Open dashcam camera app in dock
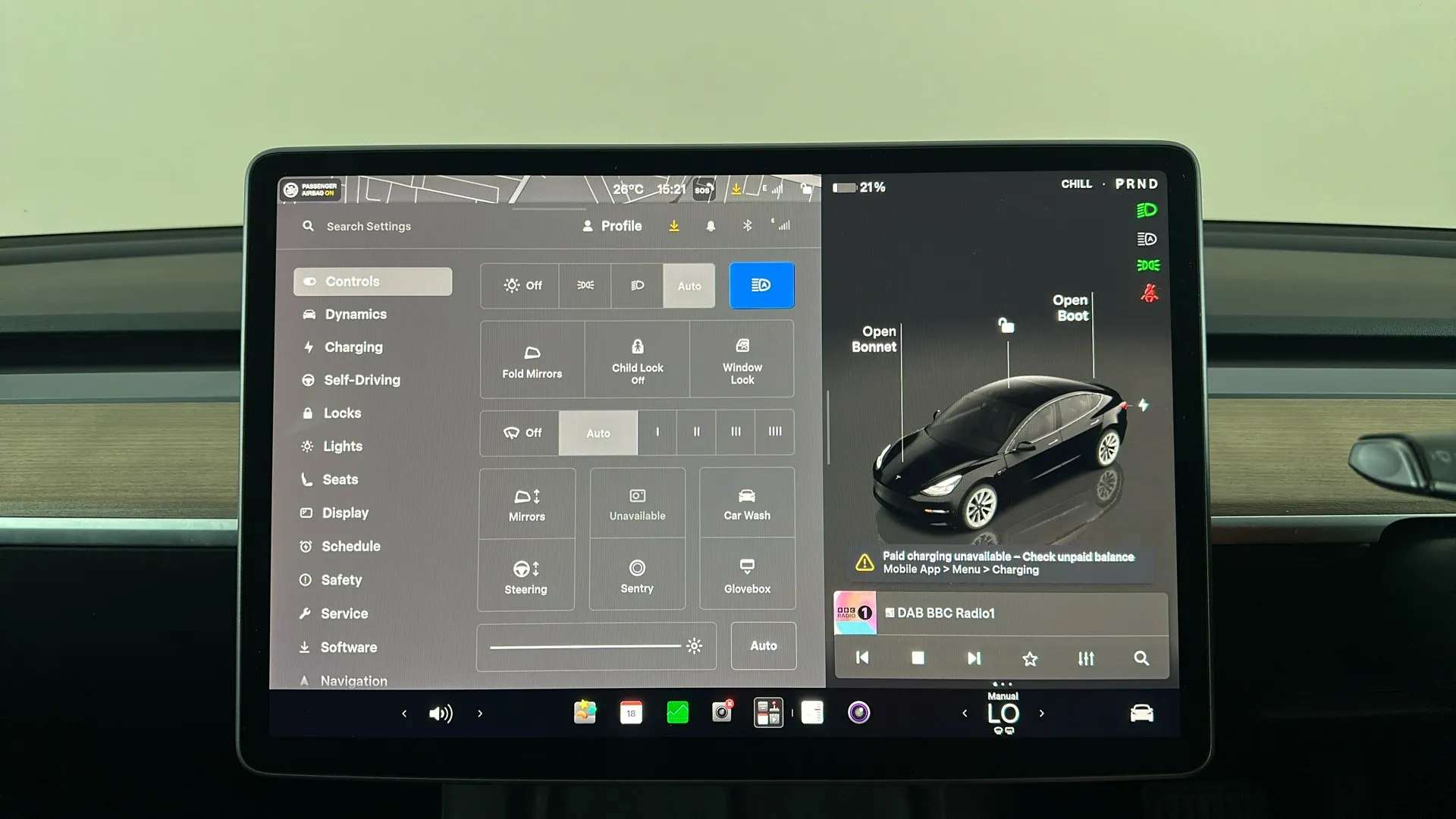This screenshot has width=1456, height=819. (723, 711)
